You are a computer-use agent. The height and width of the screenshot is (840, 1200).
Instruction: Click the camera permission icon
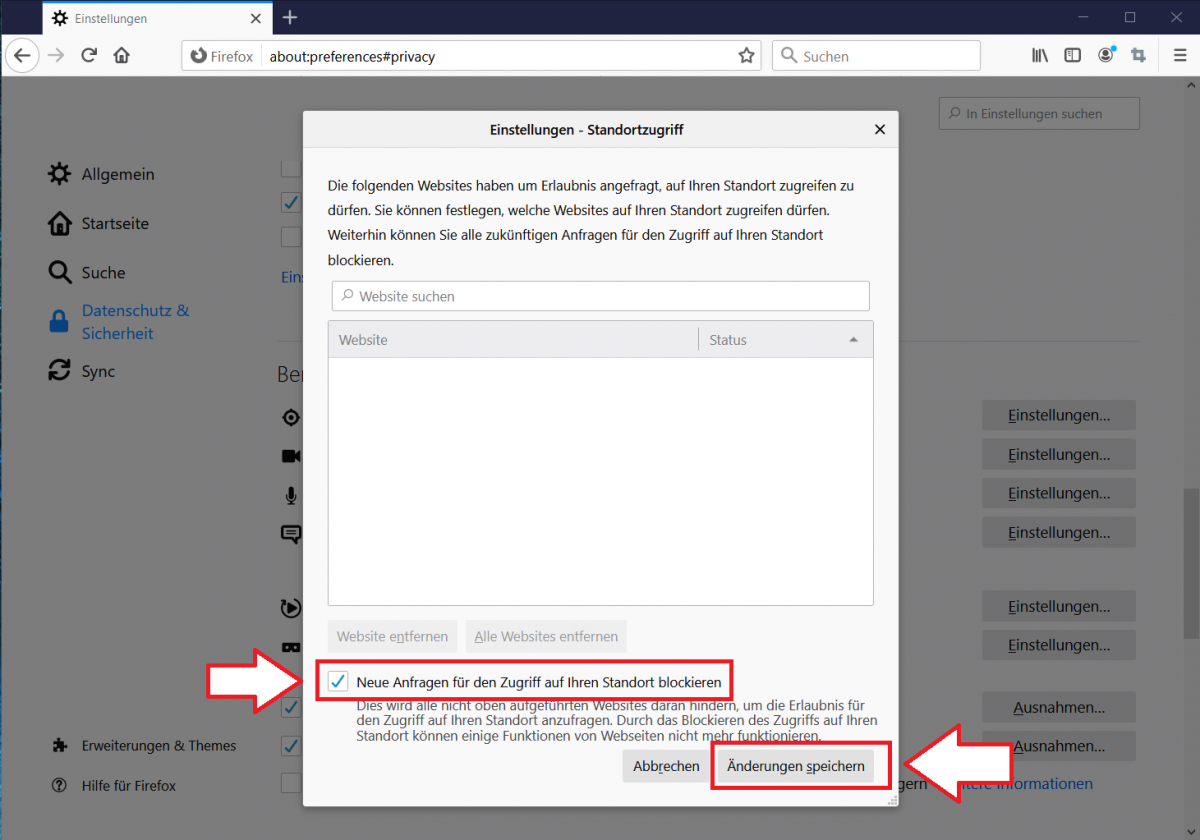click(290, 456)
